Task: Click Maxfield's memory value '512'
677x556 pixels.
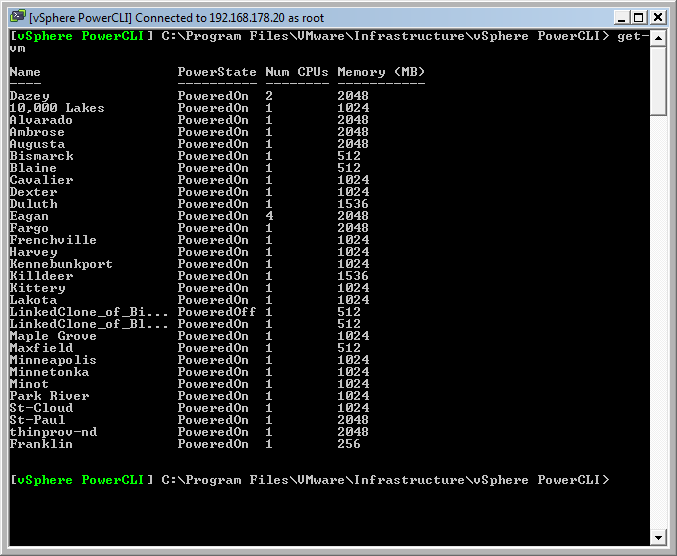Action: click(349, 348)
